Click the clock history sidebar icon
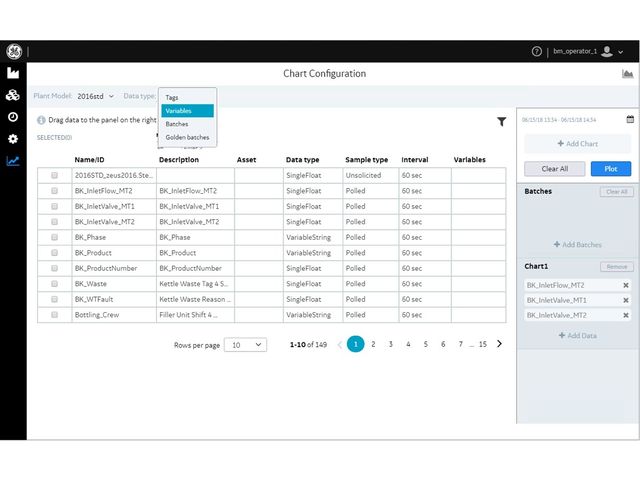The height and width of the screenshot is (480, 640). (13, 117)
